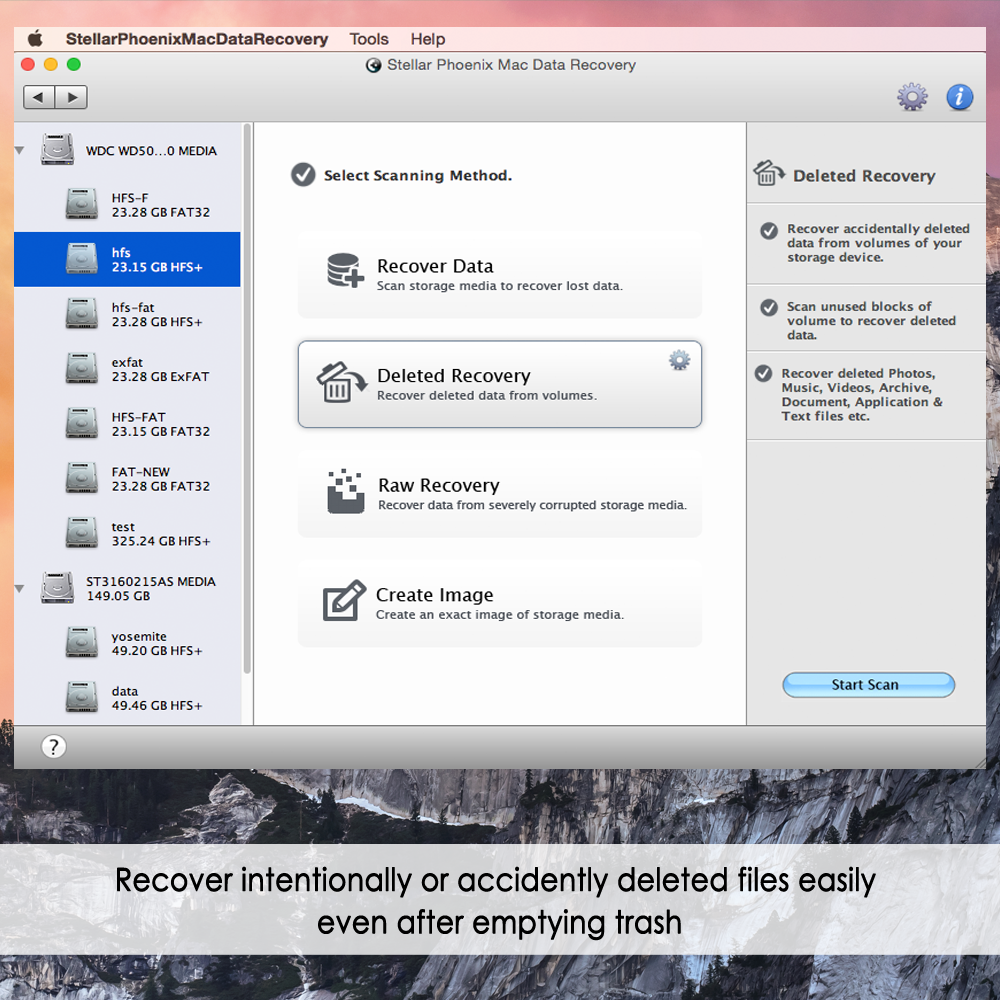Click the Select Scanning Method check icon
This screenshot has height=1000, width=1000.
303,174
